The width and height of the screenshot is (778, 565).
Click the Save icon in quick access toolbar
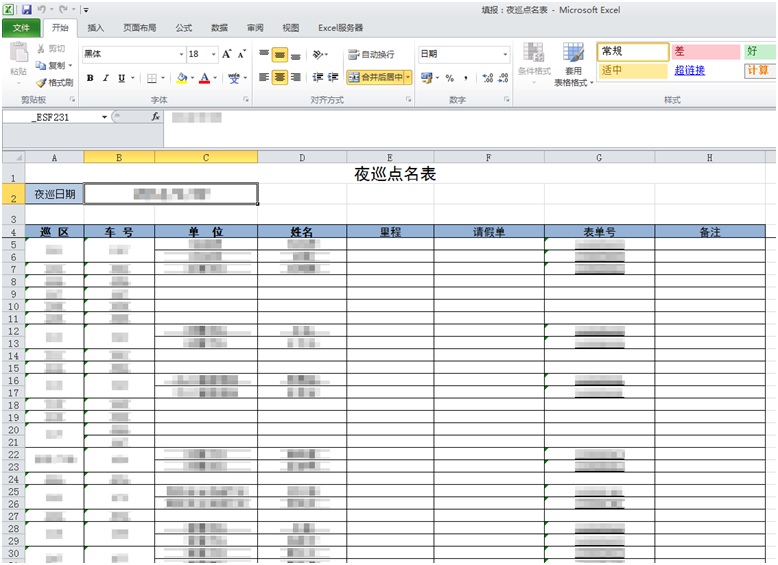(26, 9)
